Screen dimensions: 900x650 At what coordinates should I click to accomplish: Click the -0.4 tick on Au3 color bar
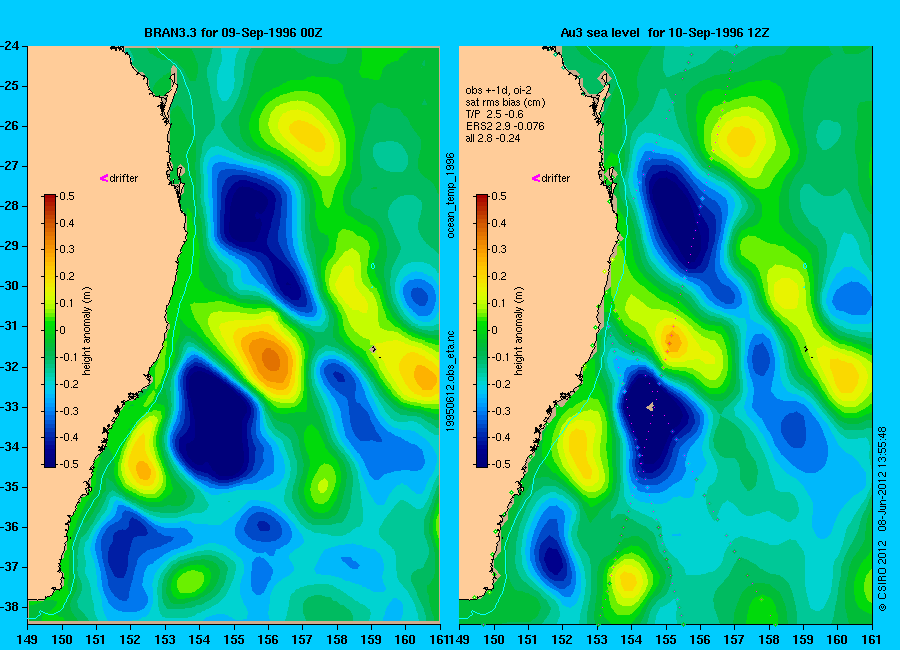coord(501,437)
